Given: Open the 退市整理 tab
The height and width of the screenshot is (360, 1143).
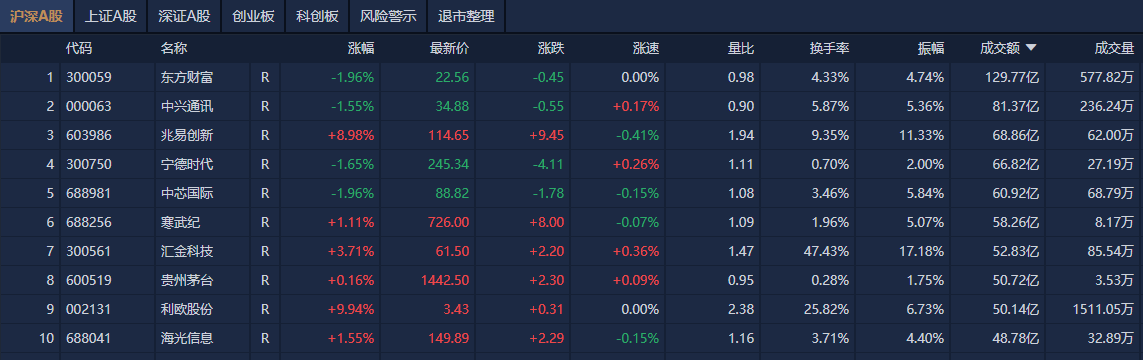Looking at the screenshot, I should point(467,16).
